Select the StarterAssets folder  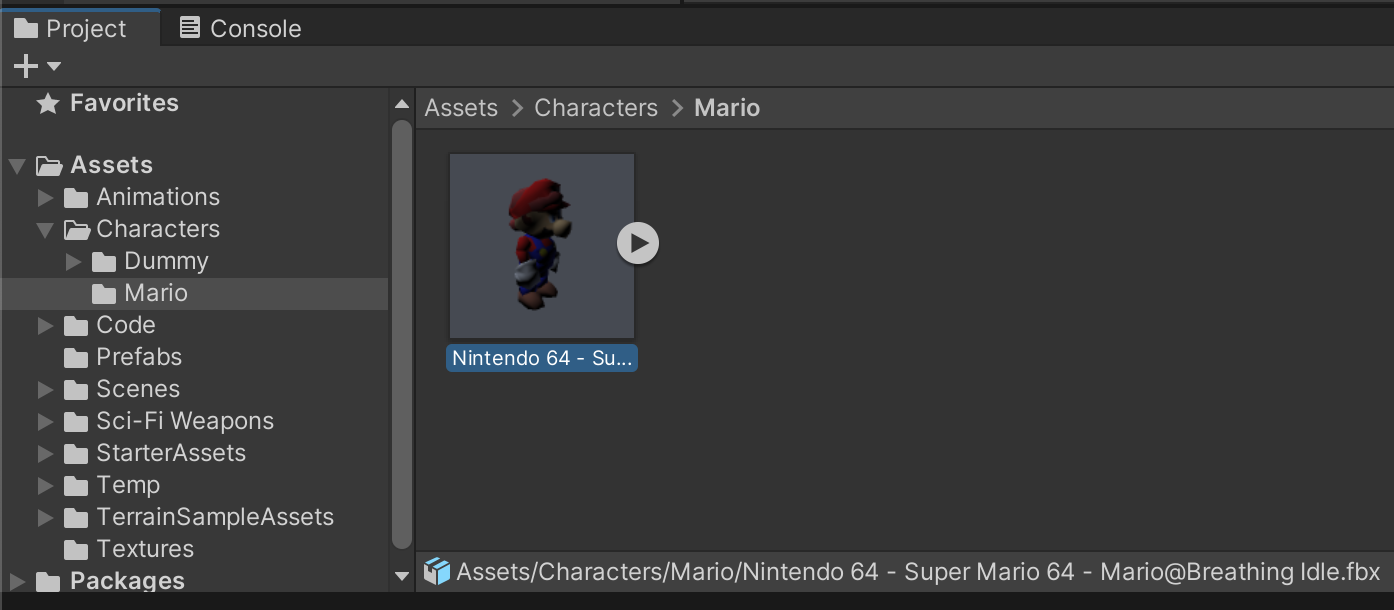(x=170, y=453)
